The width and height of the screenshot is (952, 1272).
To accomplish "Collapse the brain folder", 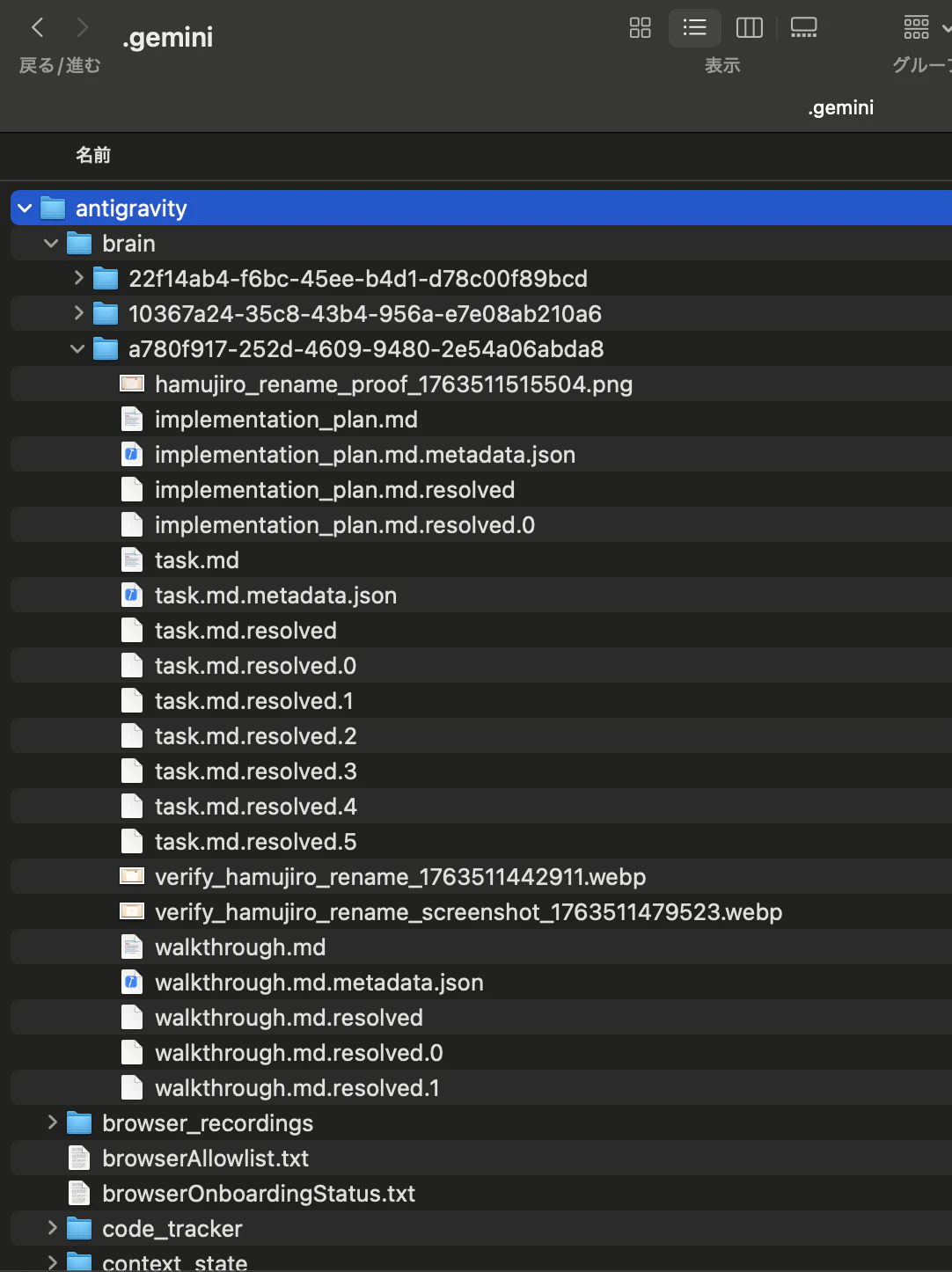I will [51, 244].
